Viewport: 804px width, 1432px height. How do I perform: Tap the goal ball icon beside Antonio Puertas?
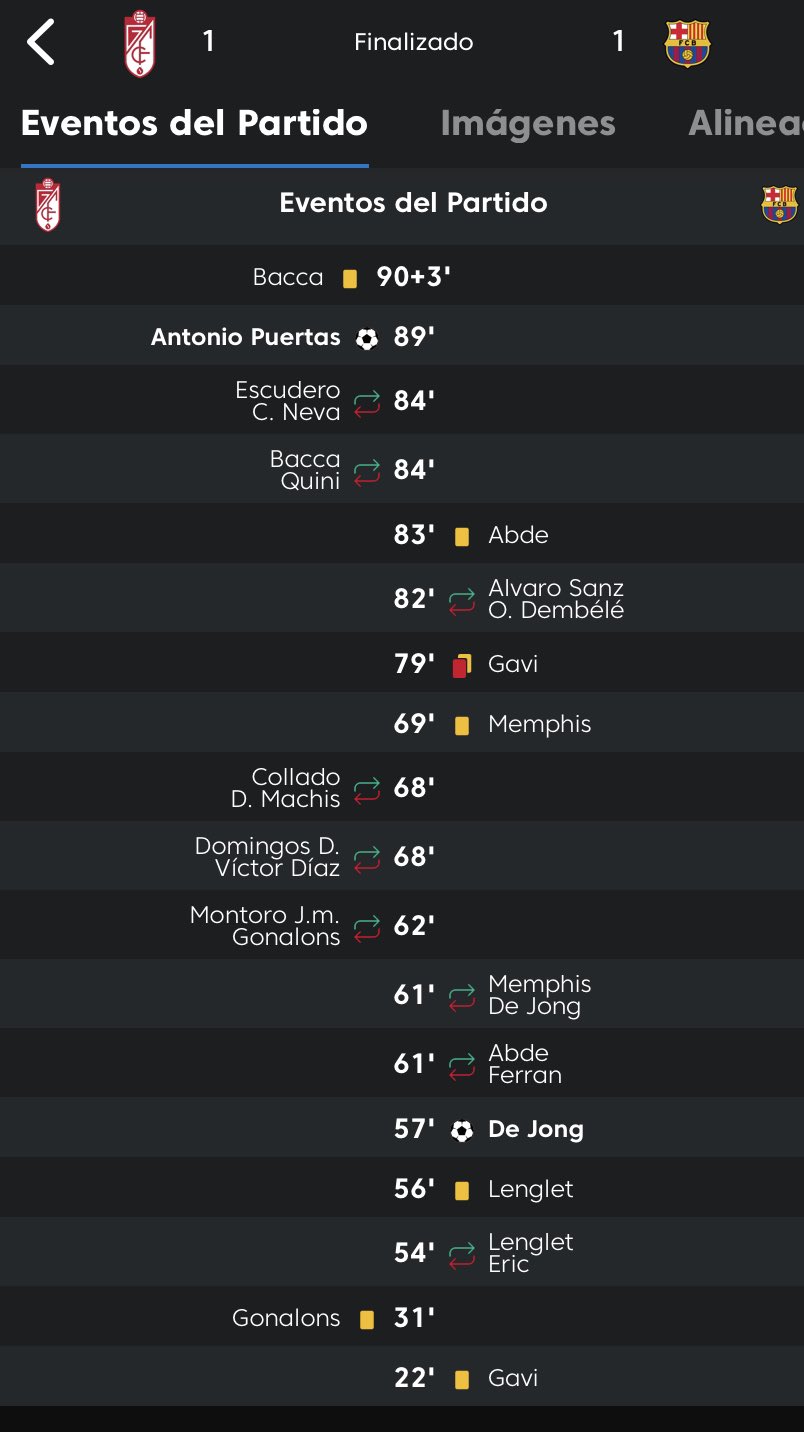pyautogui.click(x=367, y=339)
